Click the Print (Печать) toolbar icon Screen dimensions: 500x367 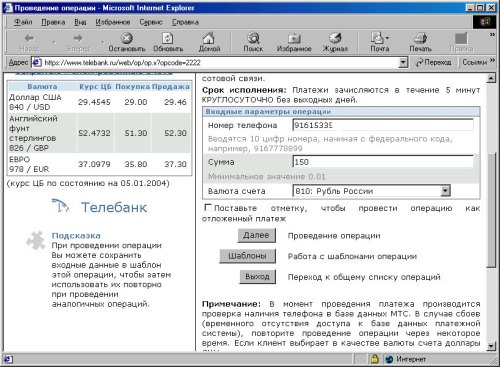click(x=421, y=38)
